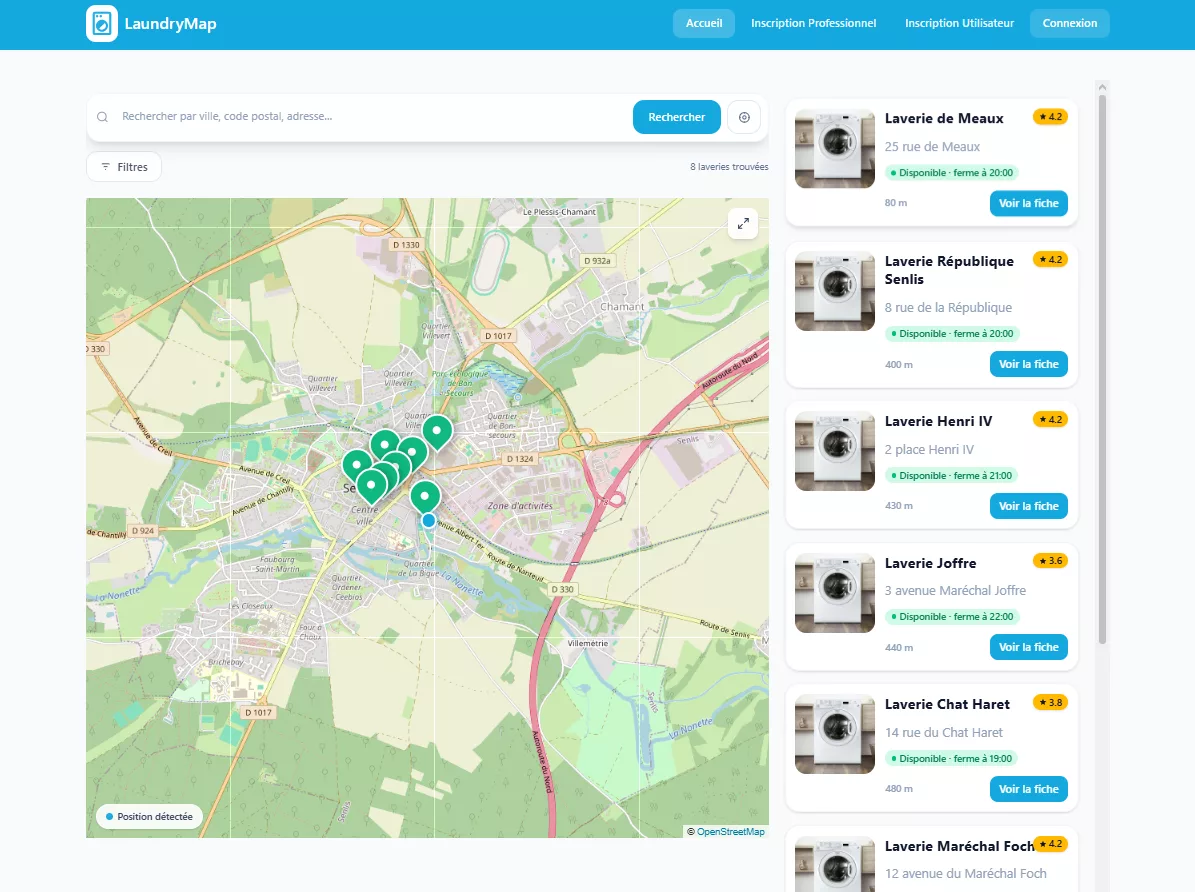
Task: Click the search magnifier icon
Action: [x=102, y=117]
